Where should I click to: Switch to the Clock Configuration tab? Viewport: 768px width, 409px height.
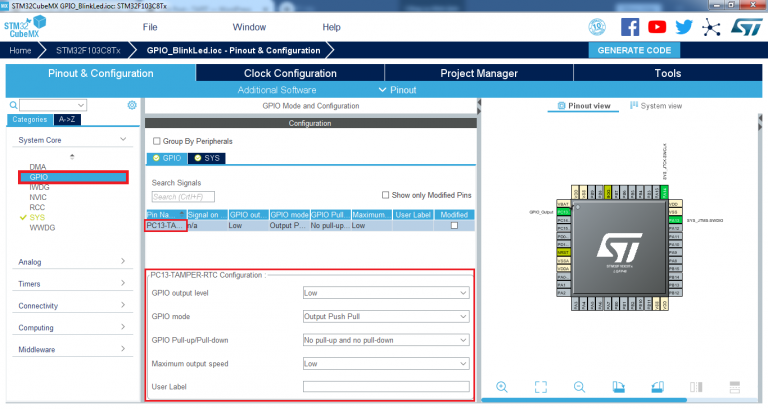[x=290, y=73]
